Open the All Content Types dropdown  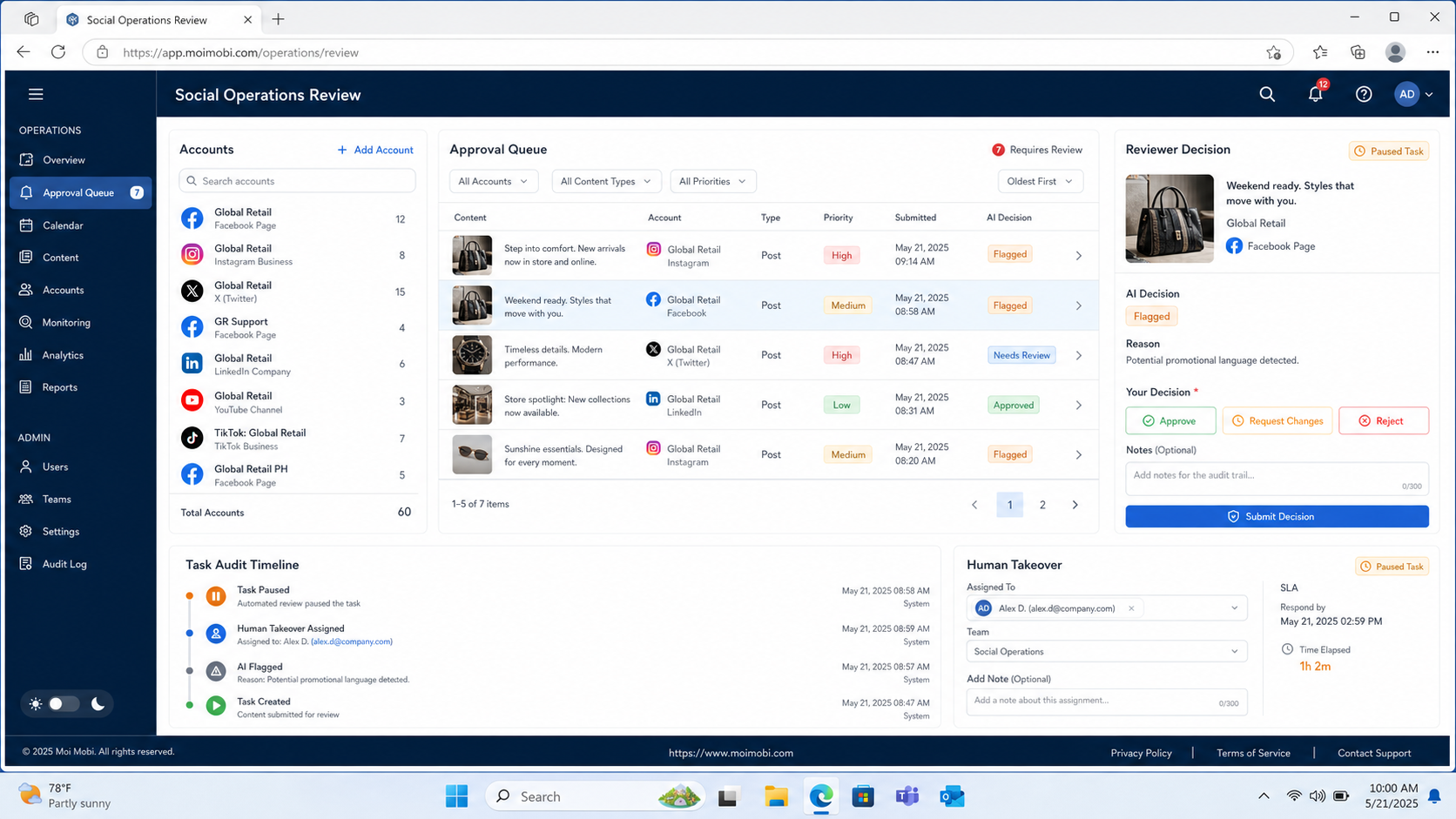click(x=606, y=181)
